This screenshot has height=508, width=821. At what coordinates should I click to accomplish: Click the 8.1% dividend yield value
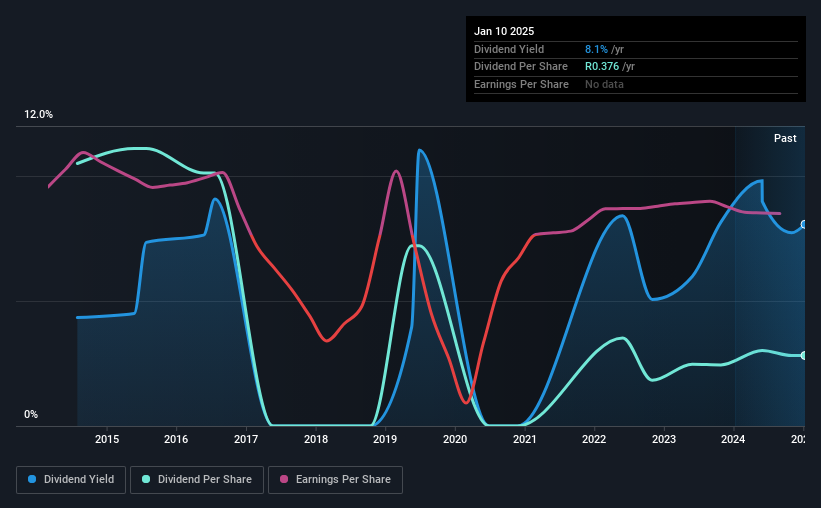click(x=596, y=49)
